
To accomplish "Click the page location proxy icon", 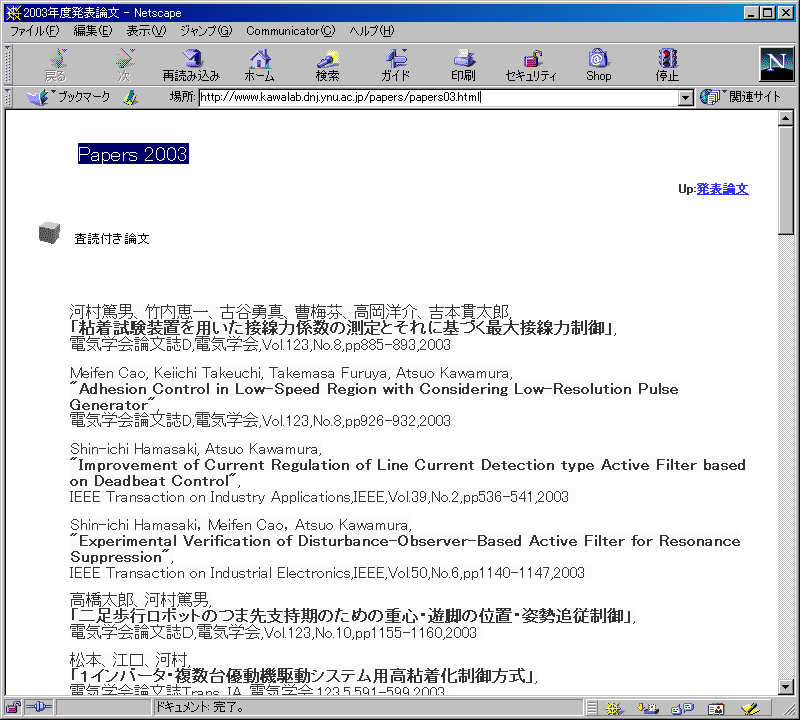I will pos(131,97).
